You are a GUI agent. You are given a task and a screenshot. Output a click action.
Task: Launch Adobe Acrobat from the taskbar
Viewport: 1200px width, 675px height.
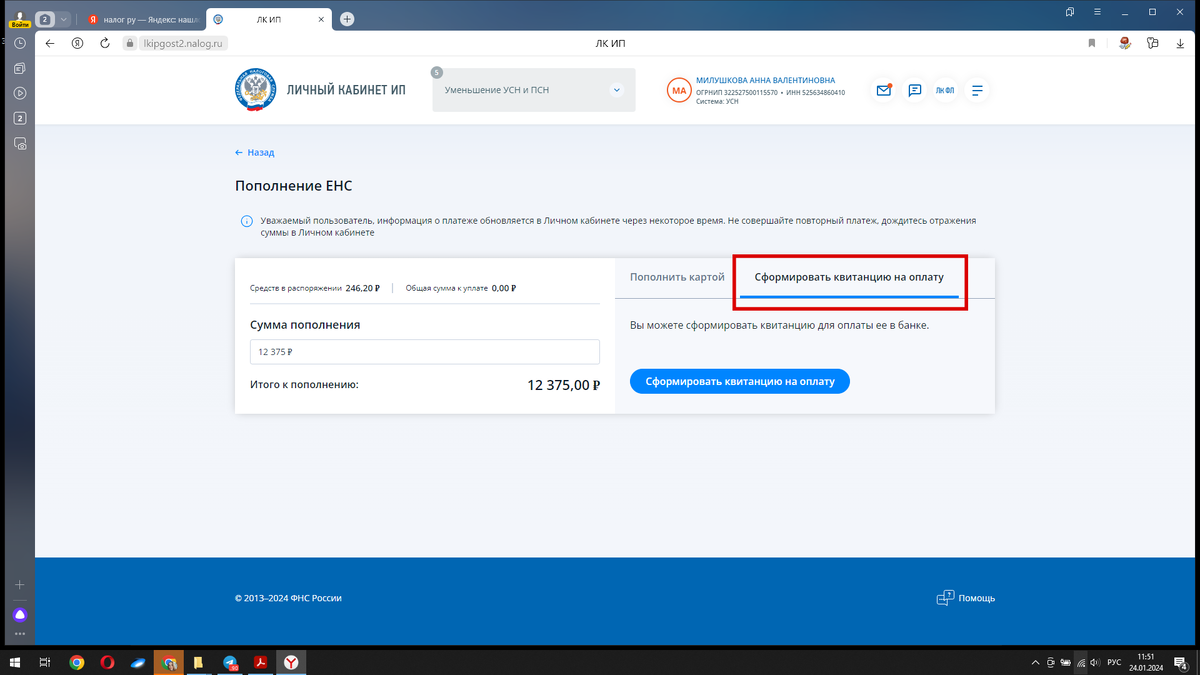[259, 662]
